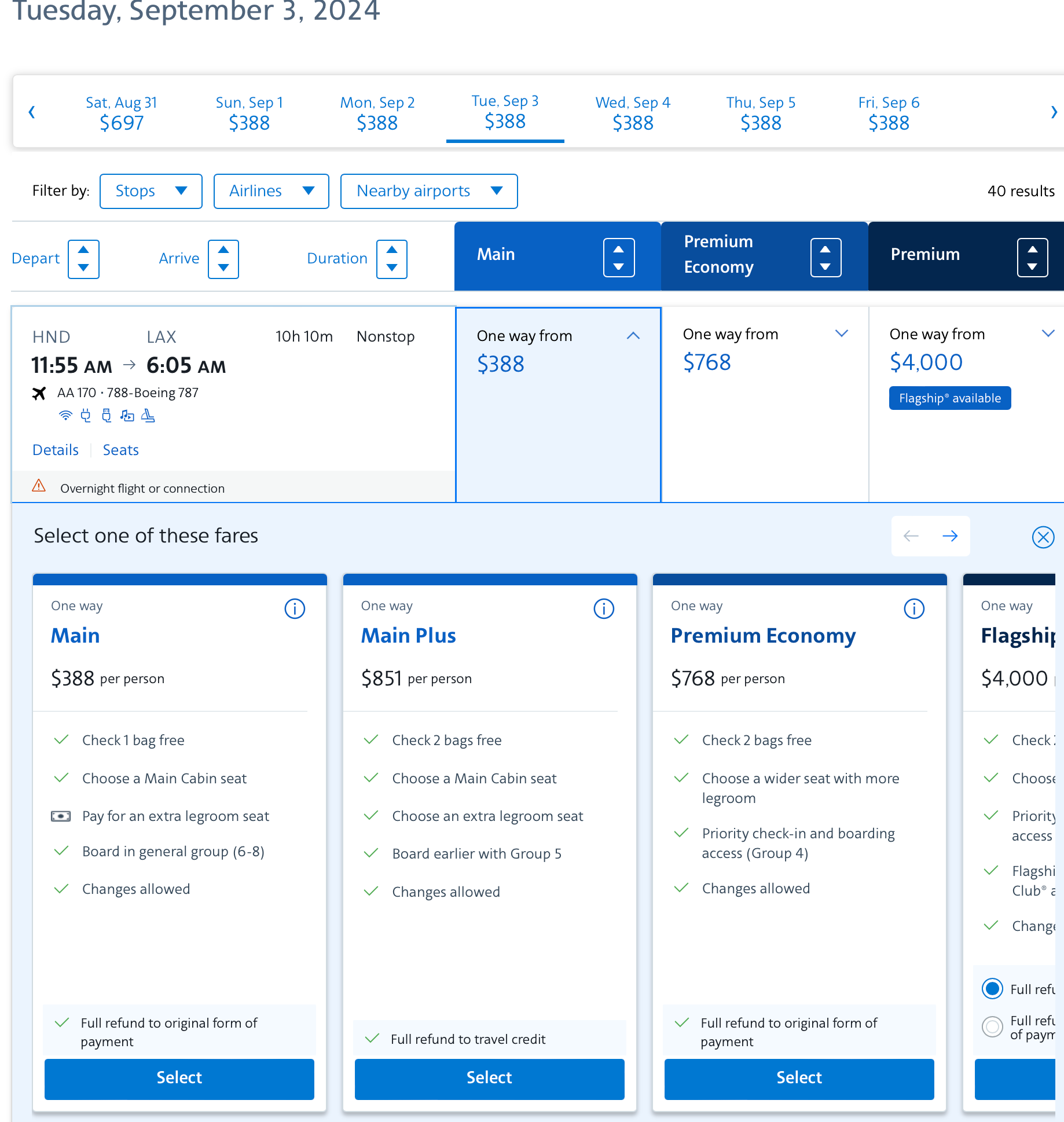
Task: Open the Stops filter dropdown
Action: (x=151, y=191)
